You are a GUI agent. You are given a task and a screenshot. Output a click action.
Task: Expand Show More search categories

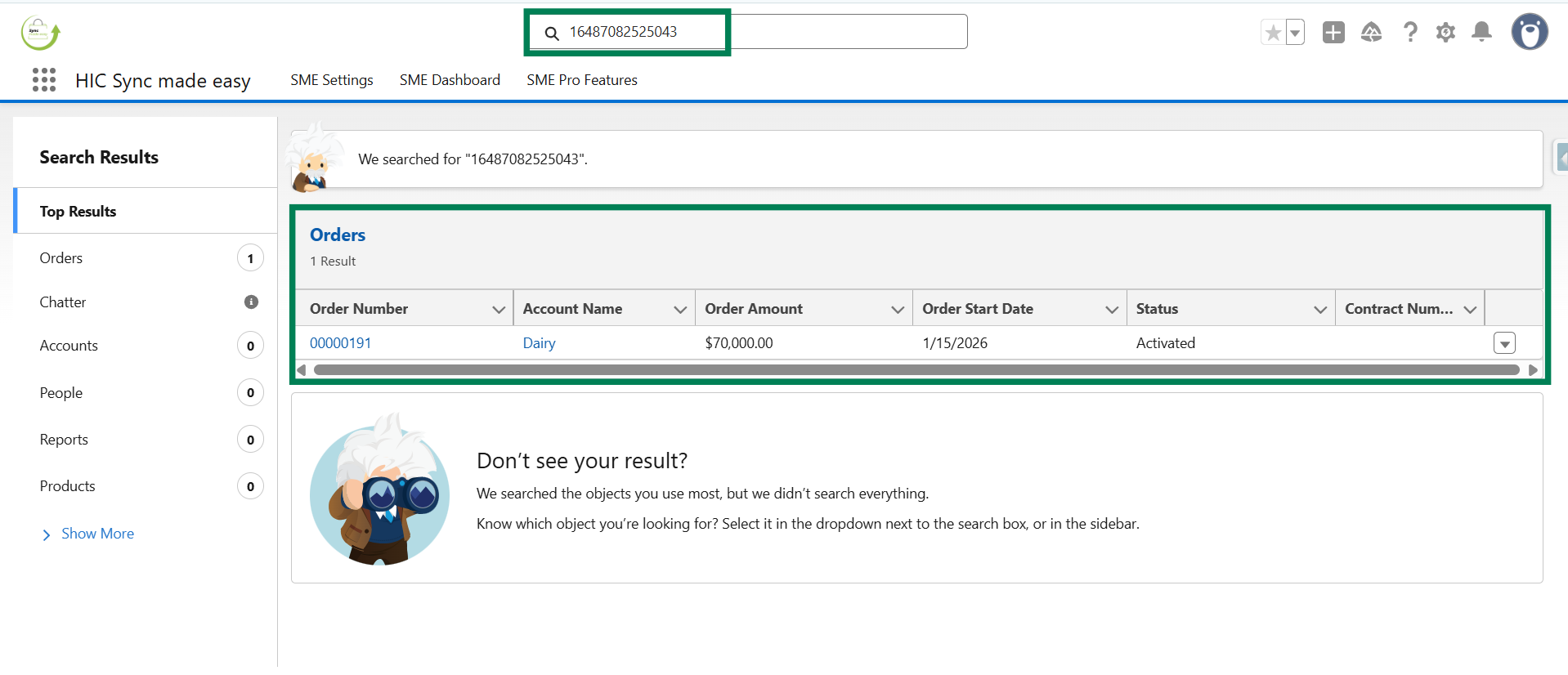pos(87,534)
